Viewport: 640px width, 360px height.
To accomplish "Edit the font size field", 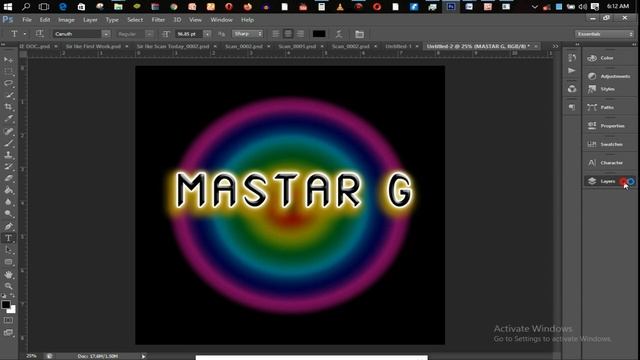I will coord(189,34).
